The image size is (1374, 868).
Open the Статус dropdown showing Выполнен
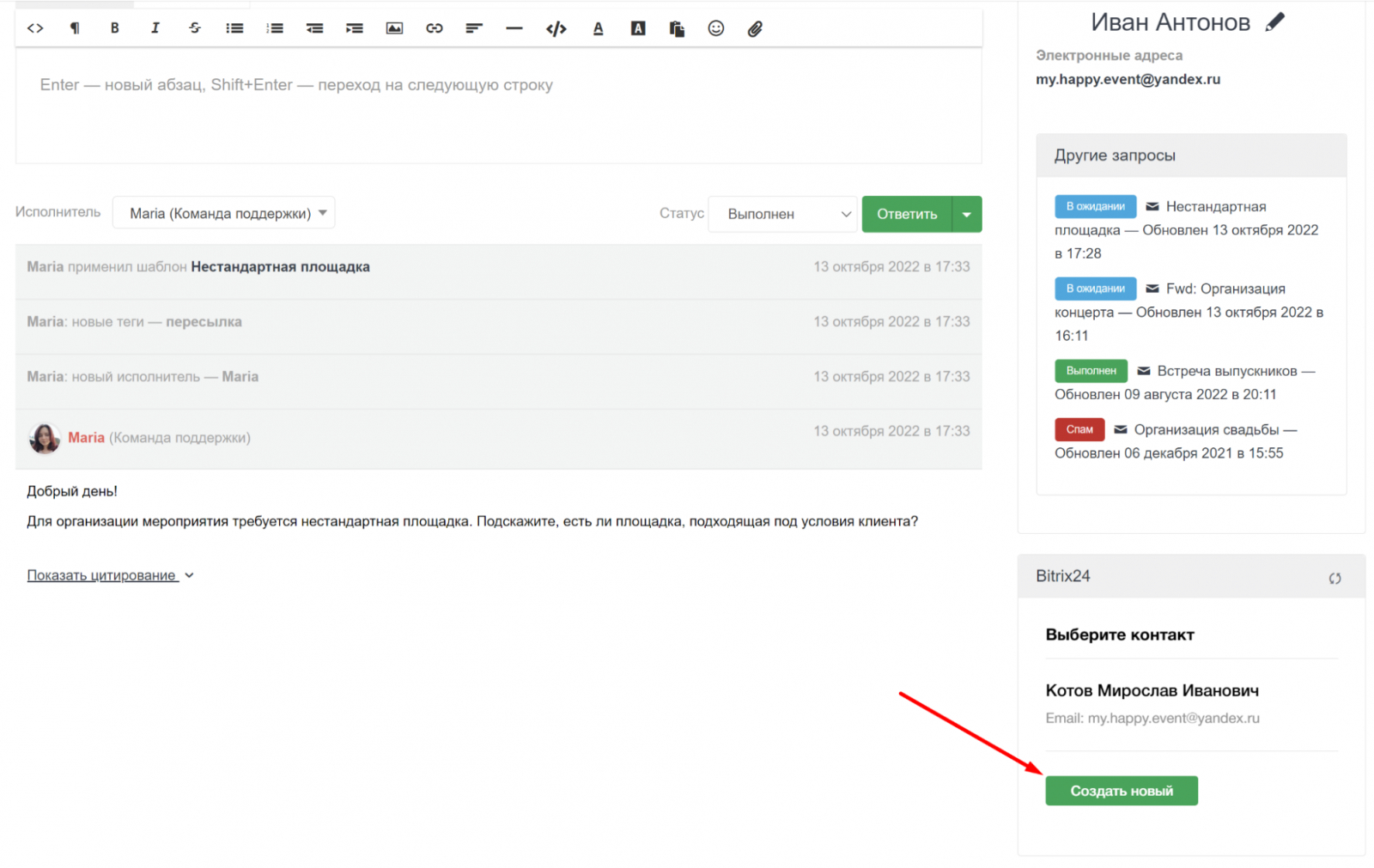783,214
